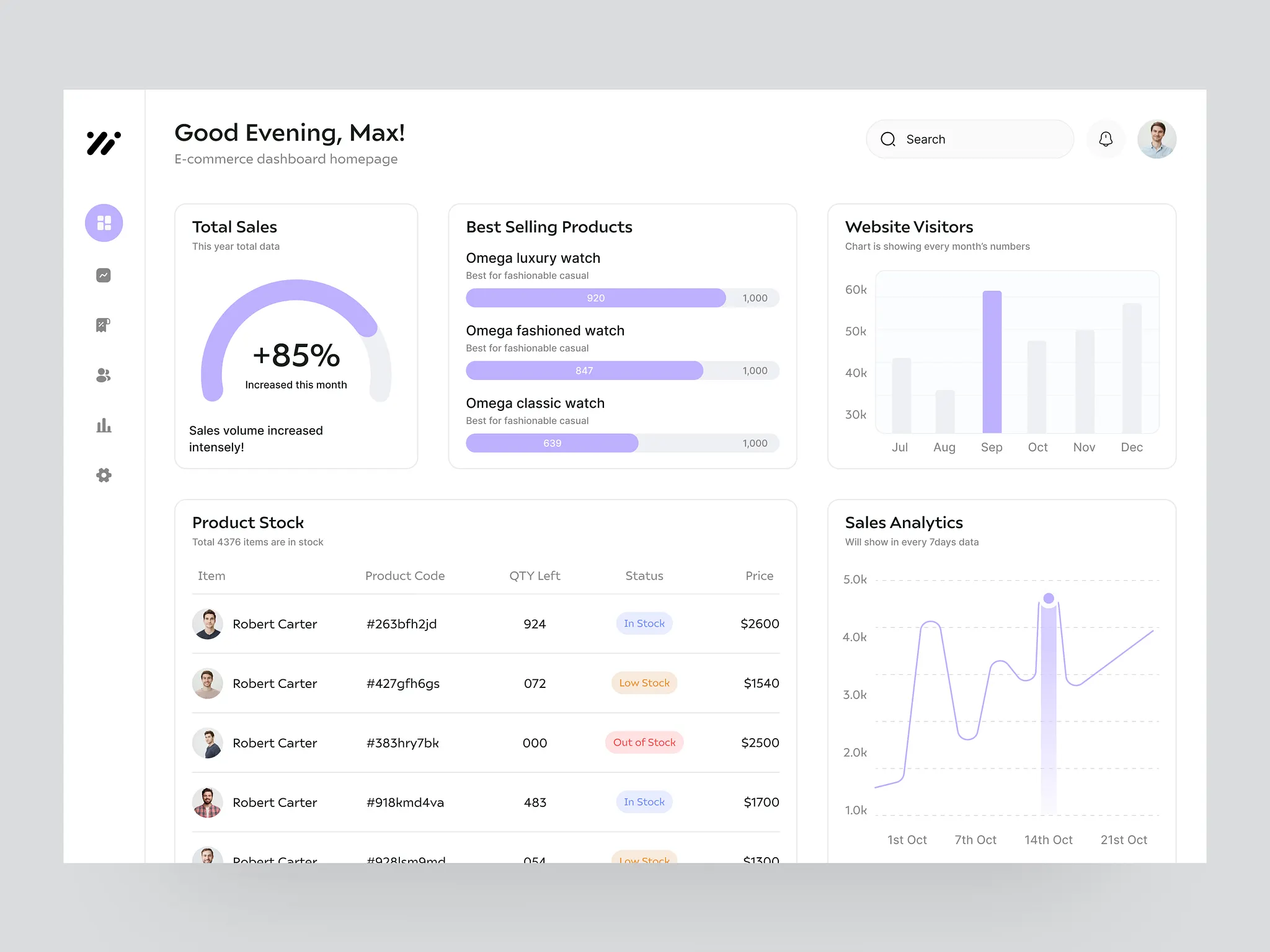This screenshot has height=952, width=1270.
Task: Toggle the In Stock badge for product #263bfh2jd
Action: pos(644,624)
